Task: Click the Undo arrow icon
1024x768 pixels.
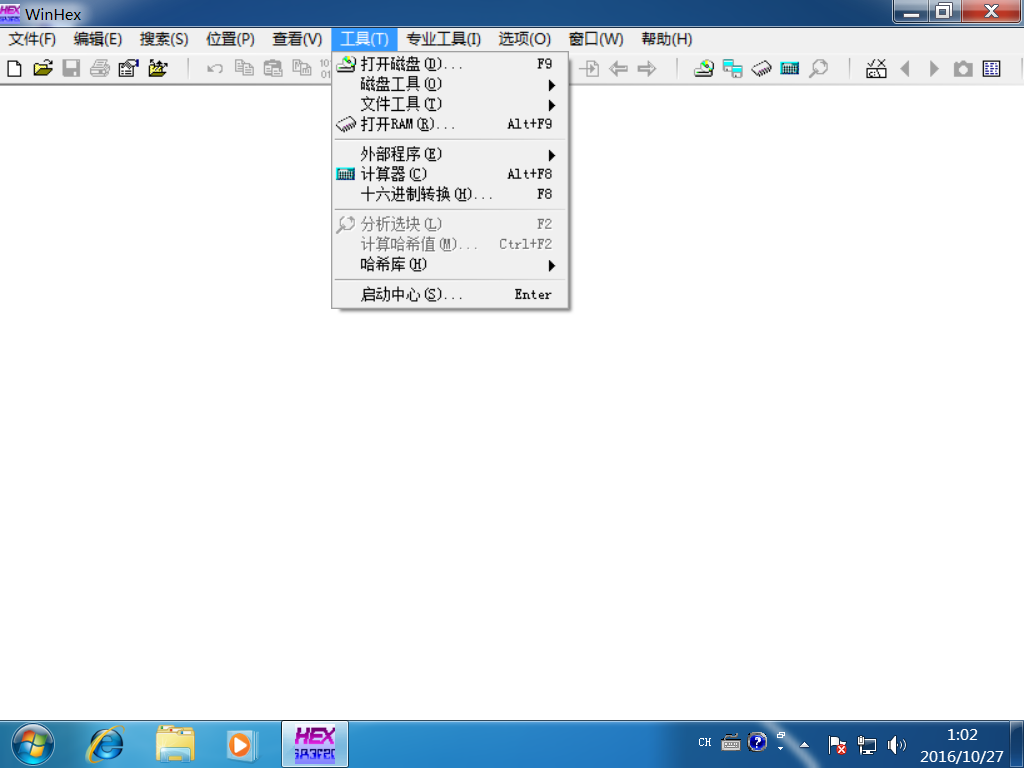Action: 215,68
